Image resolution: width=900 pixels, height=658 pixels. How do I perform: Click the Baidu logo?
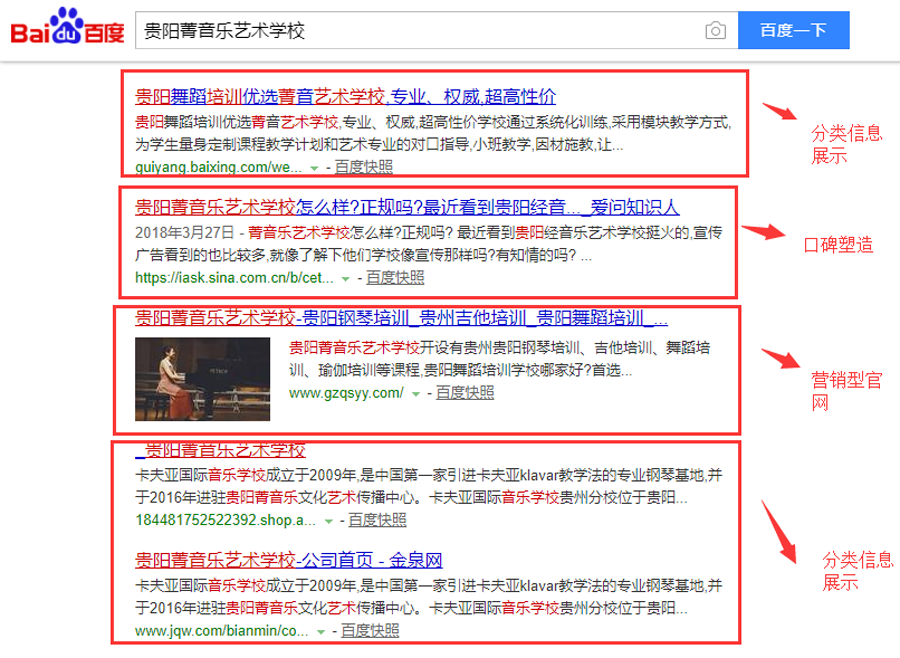(67, 26)
